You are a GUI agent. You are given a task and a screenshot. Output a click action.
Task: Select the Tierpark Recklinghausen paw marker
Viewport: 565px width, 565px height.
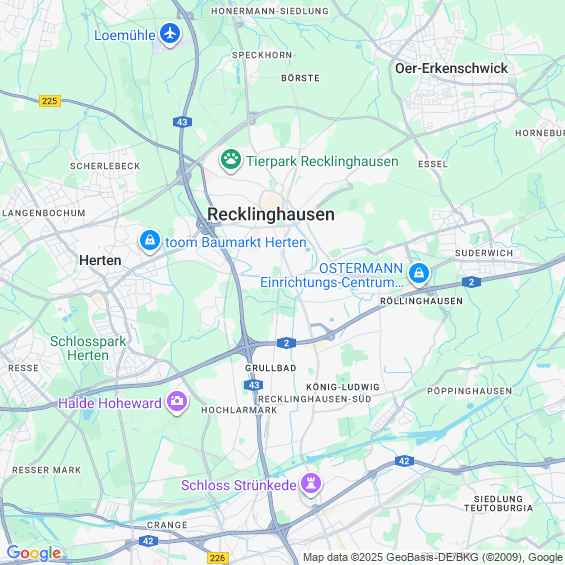click(231, 160)
